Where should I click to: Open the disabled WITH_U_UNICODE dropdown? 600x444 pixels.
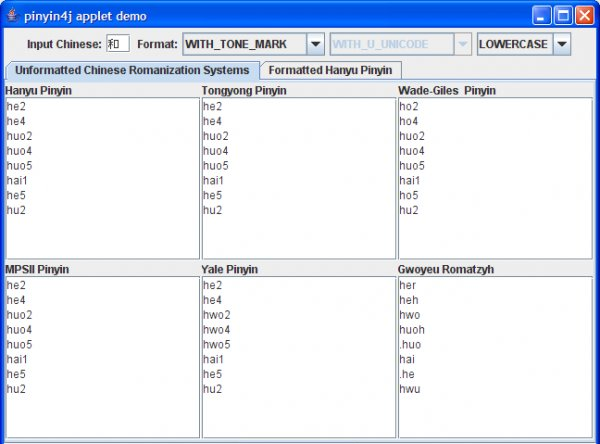[401, 44]
